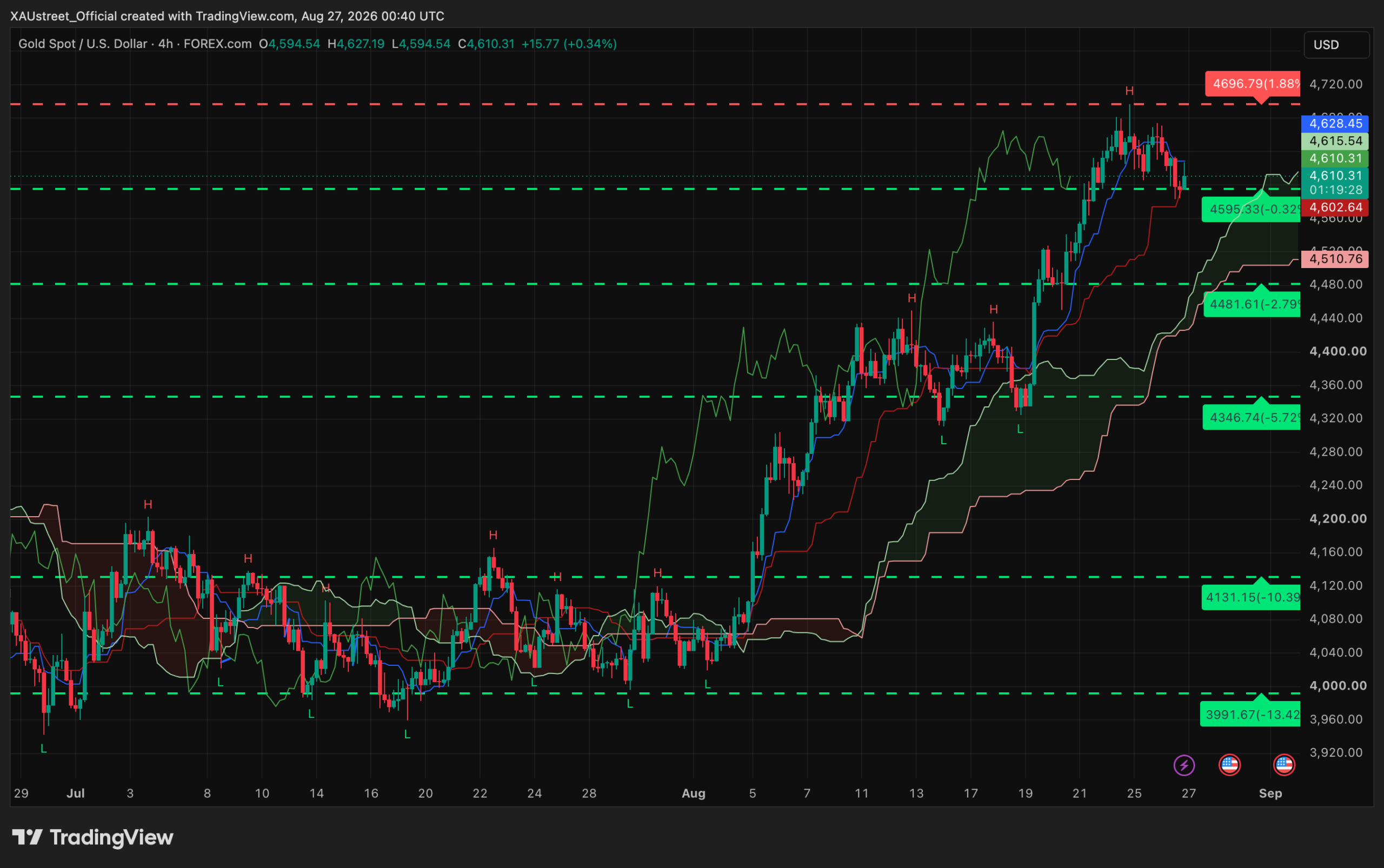
Task: Select the green 4346.74 support label
Action: pos(1252,417)
